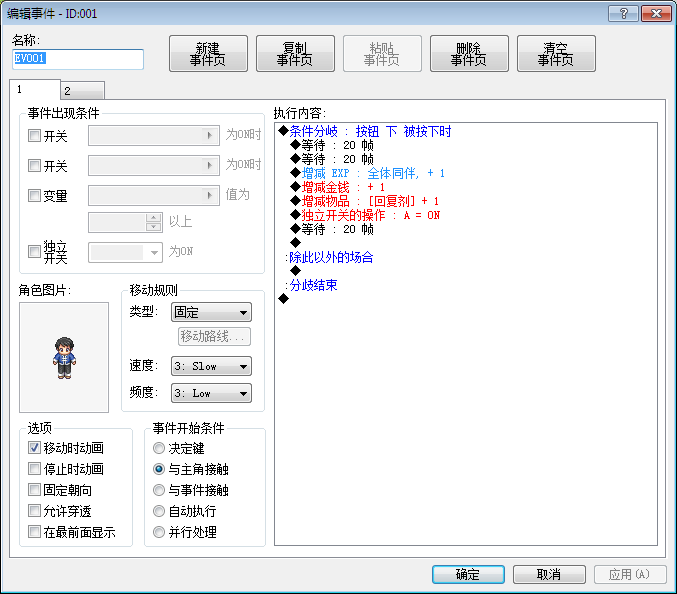Tick the 变量 condition checkbox
The width and height of the screenshot is (677, 594).
[x=34, y=195]
